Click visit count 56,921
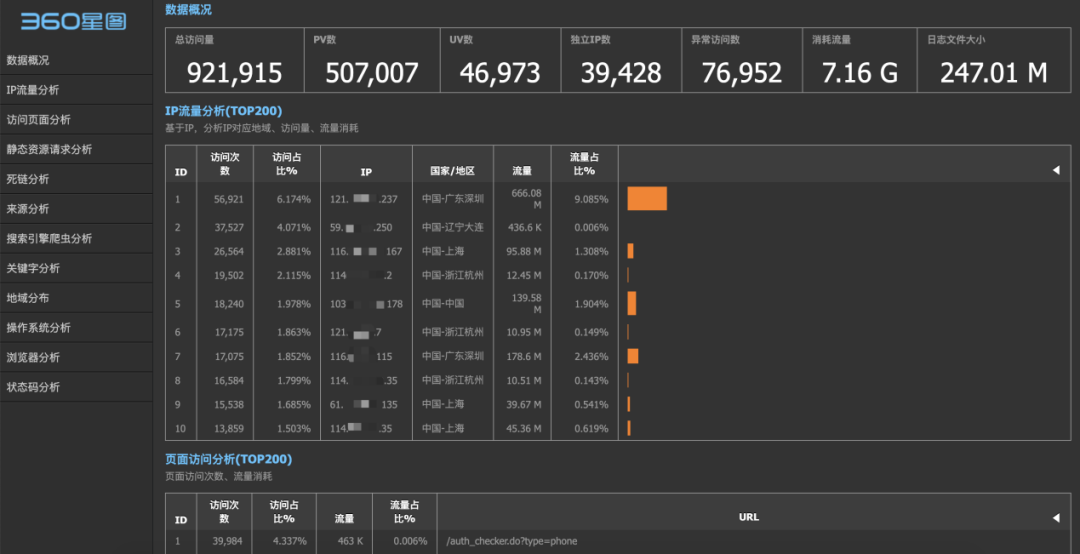This screenshot has height=554, width=1080. point(229,199)
